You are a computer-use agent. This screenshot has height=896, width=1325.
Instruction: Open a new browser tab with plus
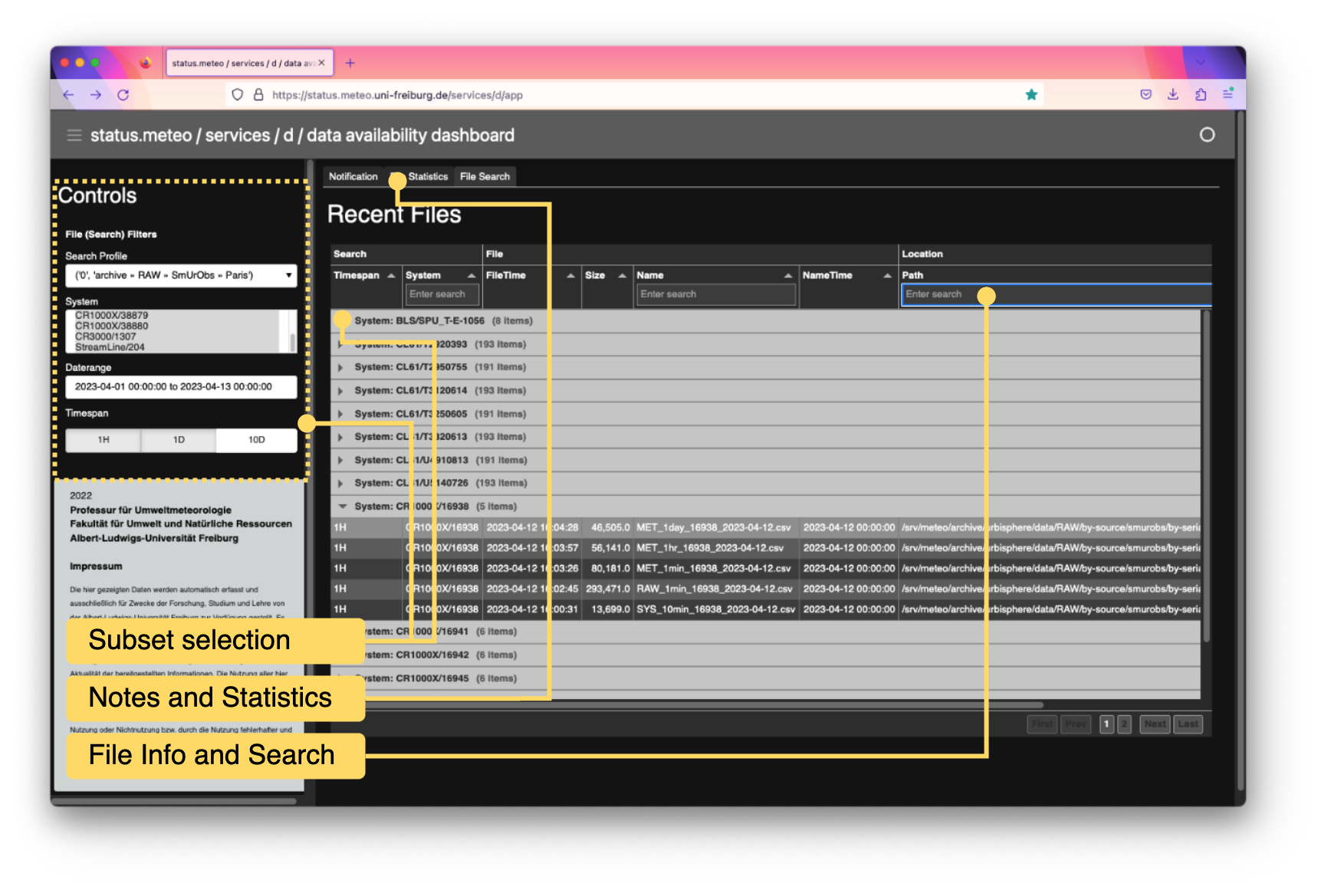coord(350,63)
